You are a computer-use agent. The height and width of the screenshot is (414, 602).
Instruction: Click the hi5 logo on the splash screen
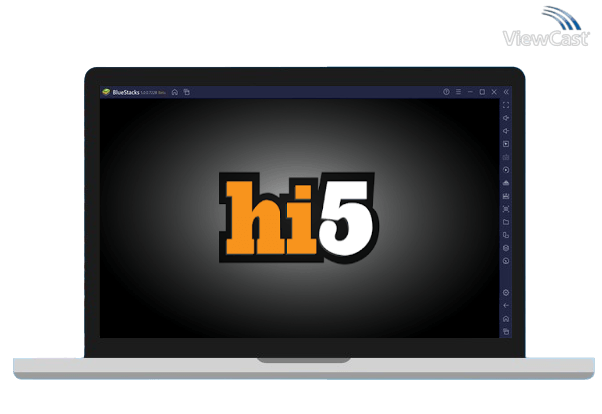pyautogui.click(x=299, y=218)
